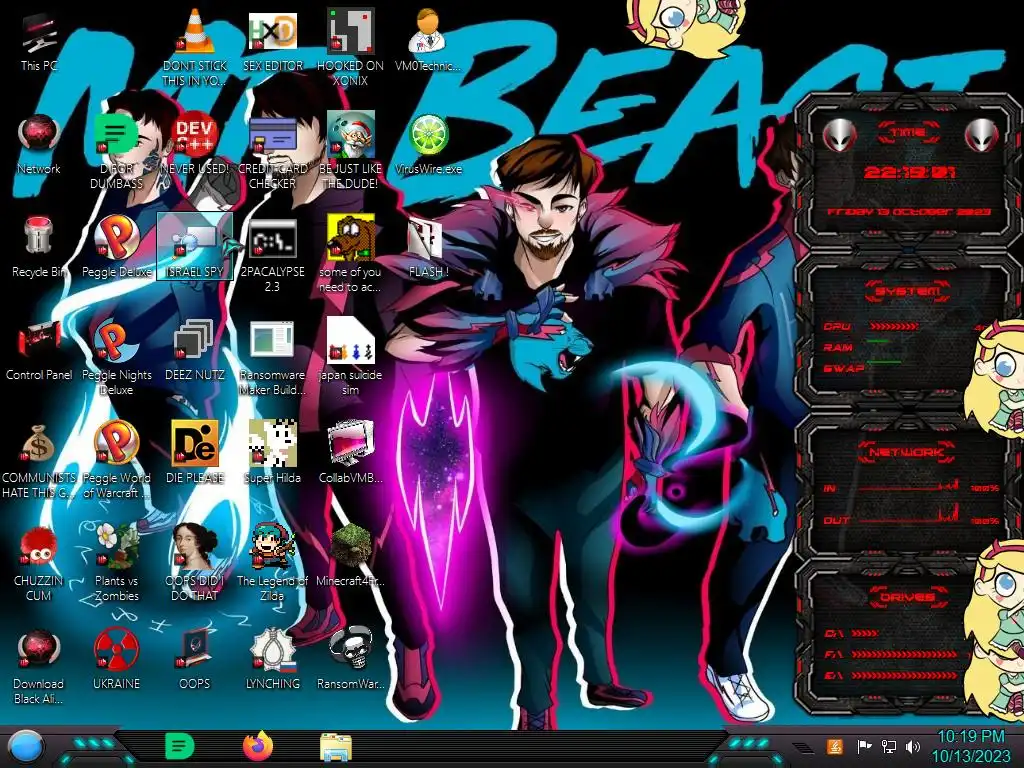
Task: Open the green music app on taskbar
Action: click(180, 746)
